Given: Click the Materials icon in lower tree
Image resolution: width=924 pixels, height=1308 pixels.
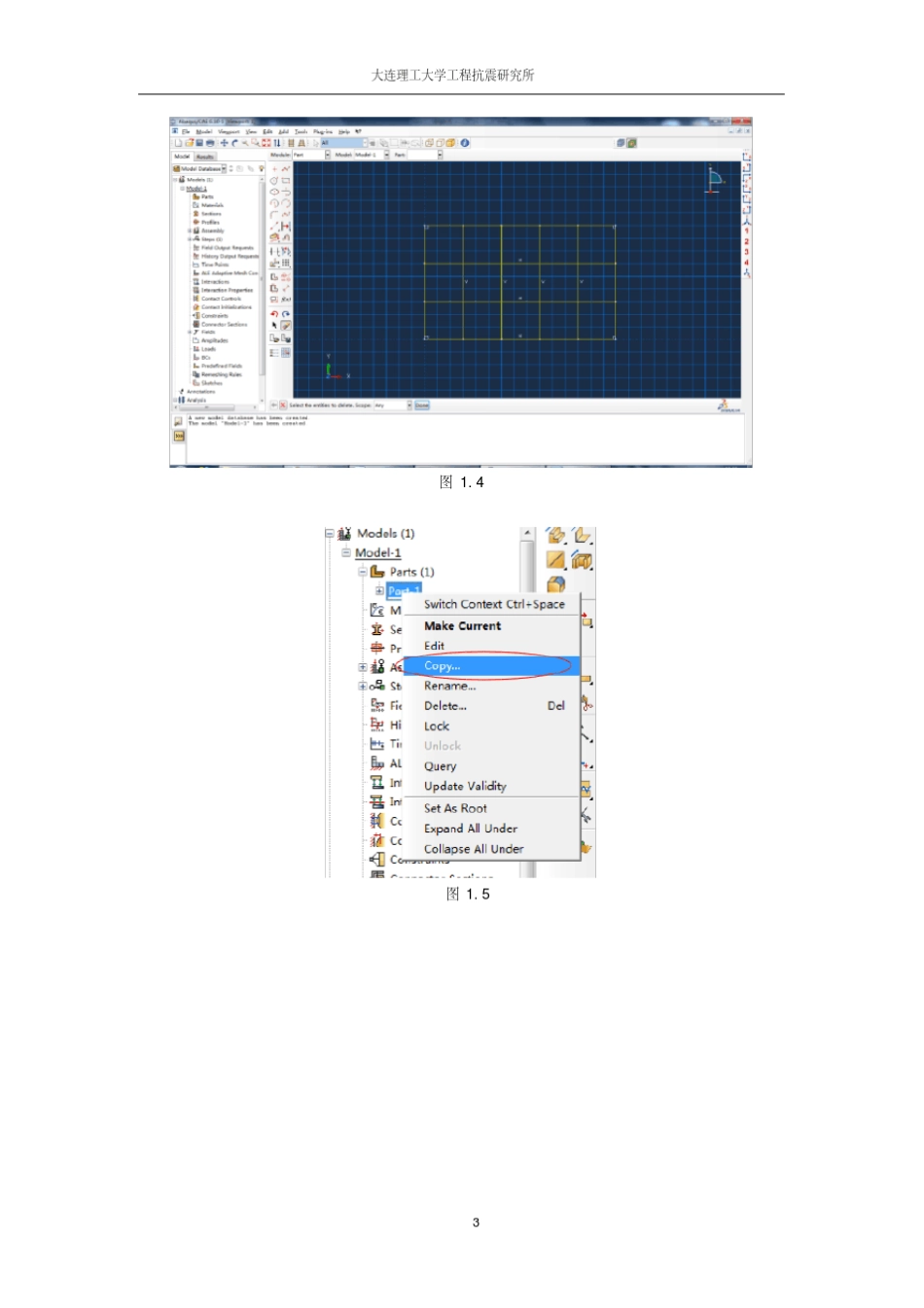Looking at the screenshot, I should pyautogui.click(x=377, y=610).
